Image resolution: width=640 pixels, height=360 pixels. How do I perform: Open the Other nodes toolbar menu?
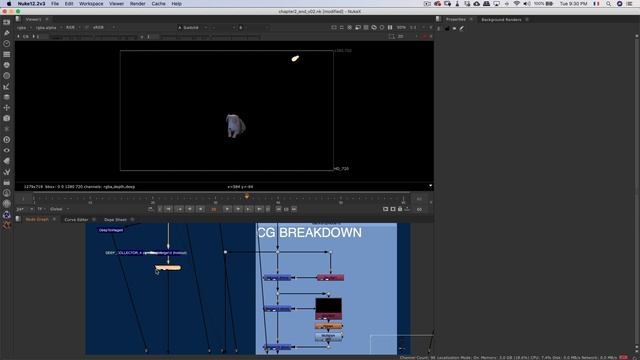click(7, 182)
